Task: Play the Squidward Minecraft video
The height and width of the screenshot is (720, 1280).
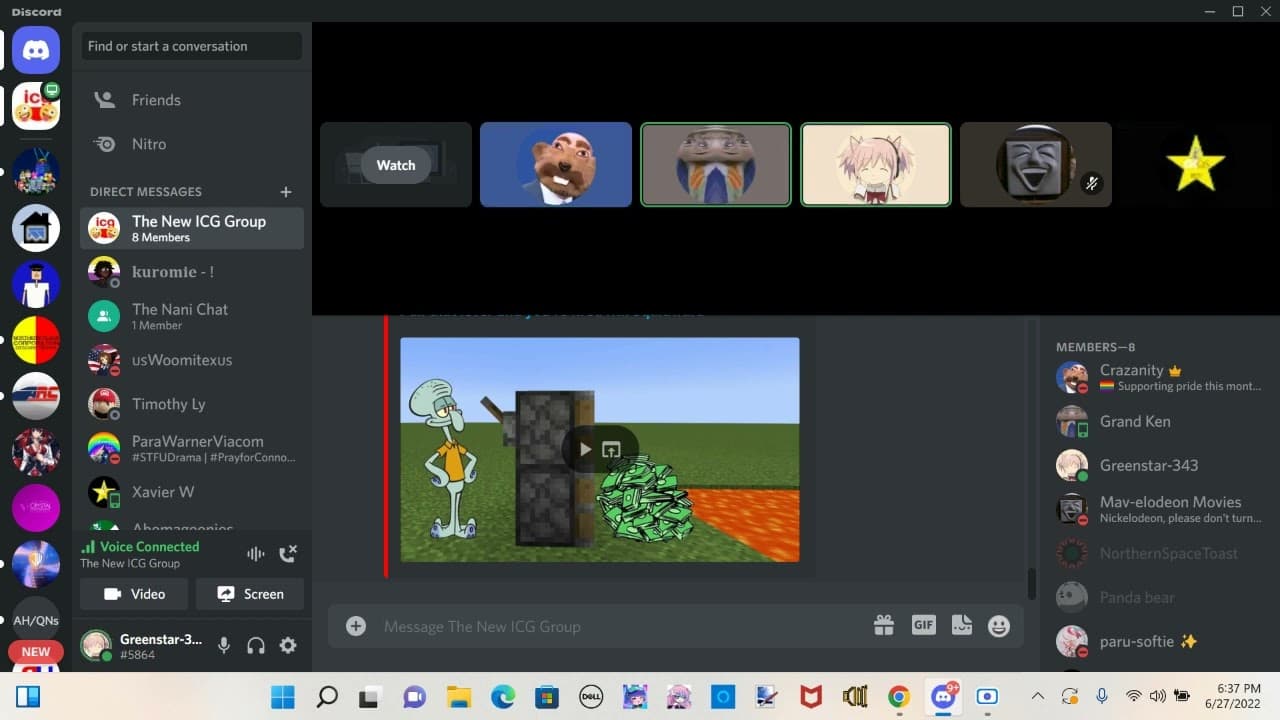Action: click(x=586, y=449)
